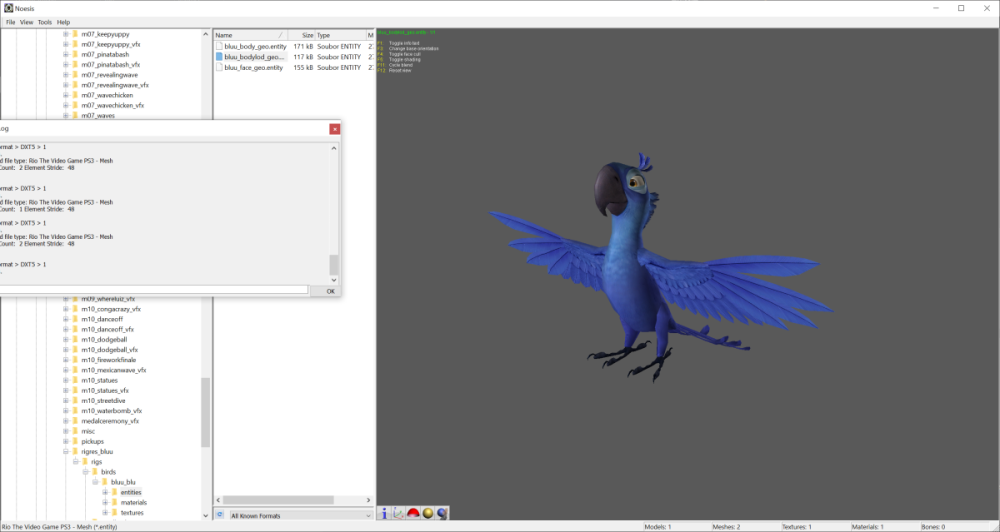Collapse the rigres_bluu tree node
Image resolution: width=1000 pixels, height=532 pixels.
pyautogui.click(x=66, y=452)
